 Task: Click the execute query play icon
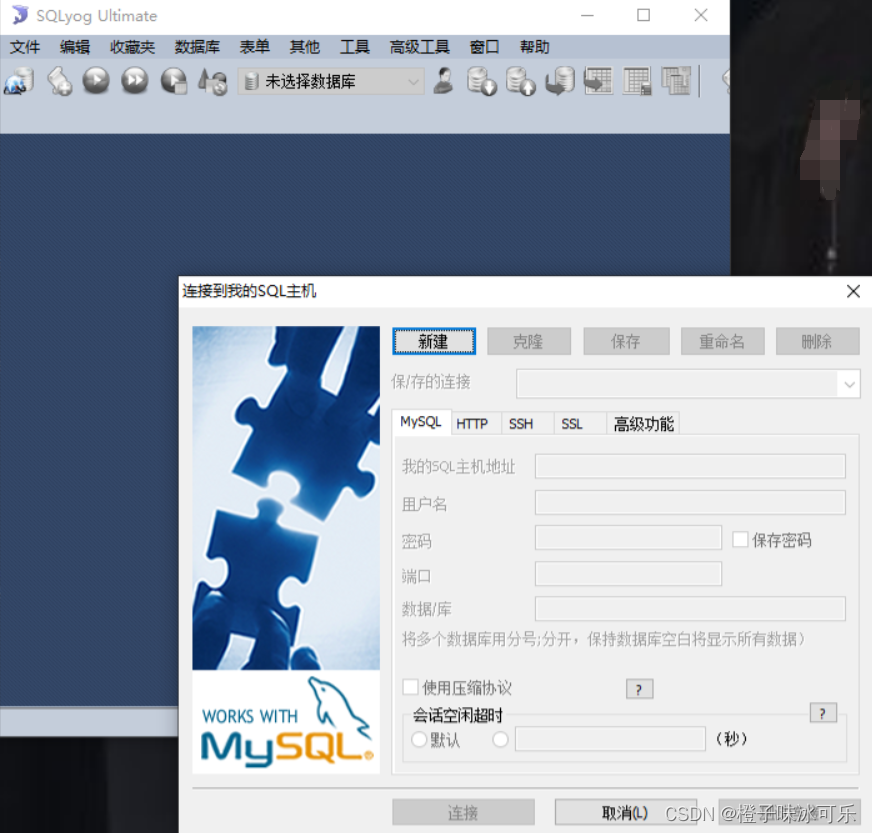tap(96, 81)
